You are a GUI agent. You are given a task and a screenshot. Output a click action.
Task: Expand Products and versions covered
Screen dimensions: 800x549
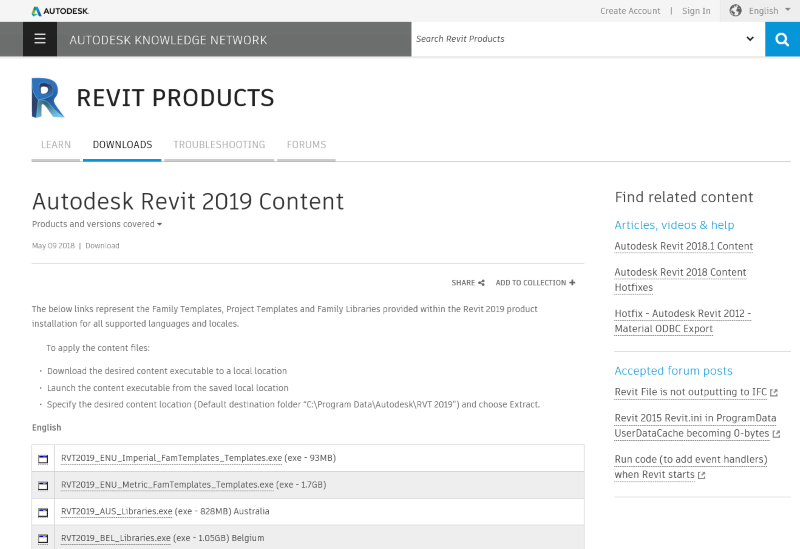[97, 224]
